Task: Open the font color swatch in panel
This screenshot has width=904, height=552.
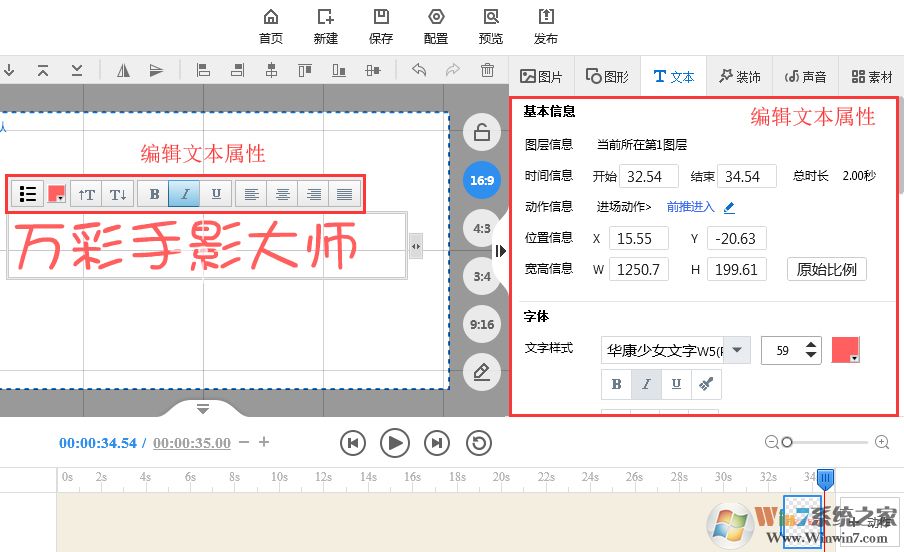Action: tap(845, 350)
